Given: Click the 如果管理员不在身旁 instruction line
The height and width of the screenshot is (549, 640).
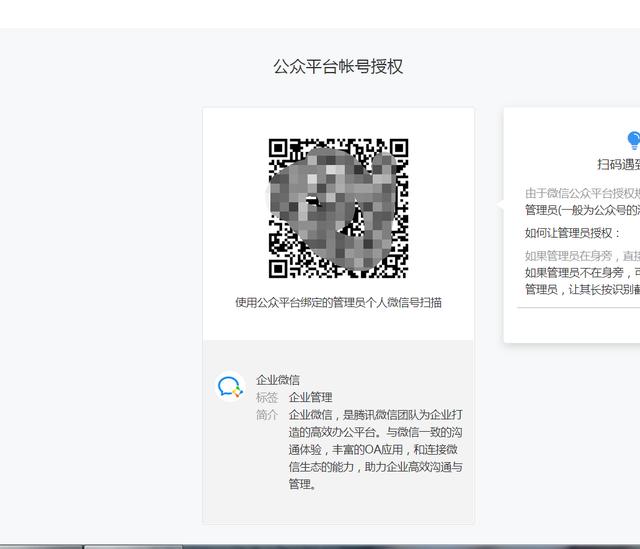Looking at the screenshot, I should 582,272.
